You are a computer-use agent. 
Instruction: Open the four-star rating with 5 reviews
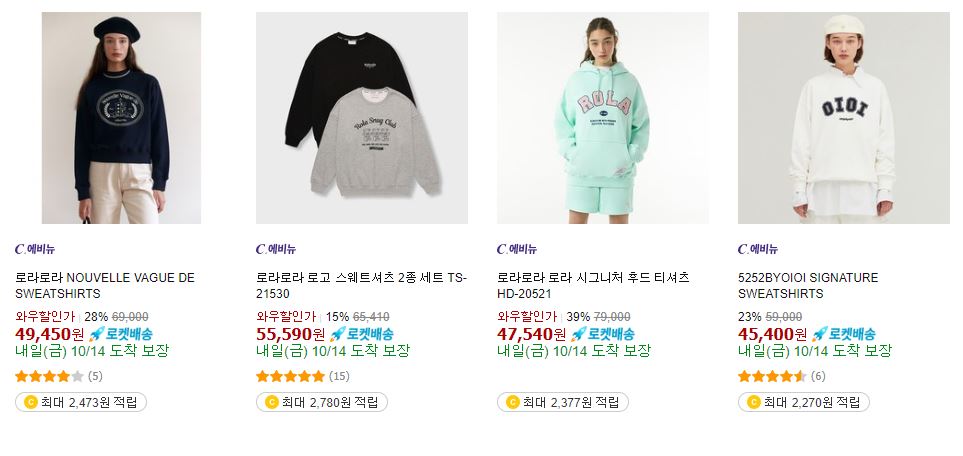click(59, 376)
